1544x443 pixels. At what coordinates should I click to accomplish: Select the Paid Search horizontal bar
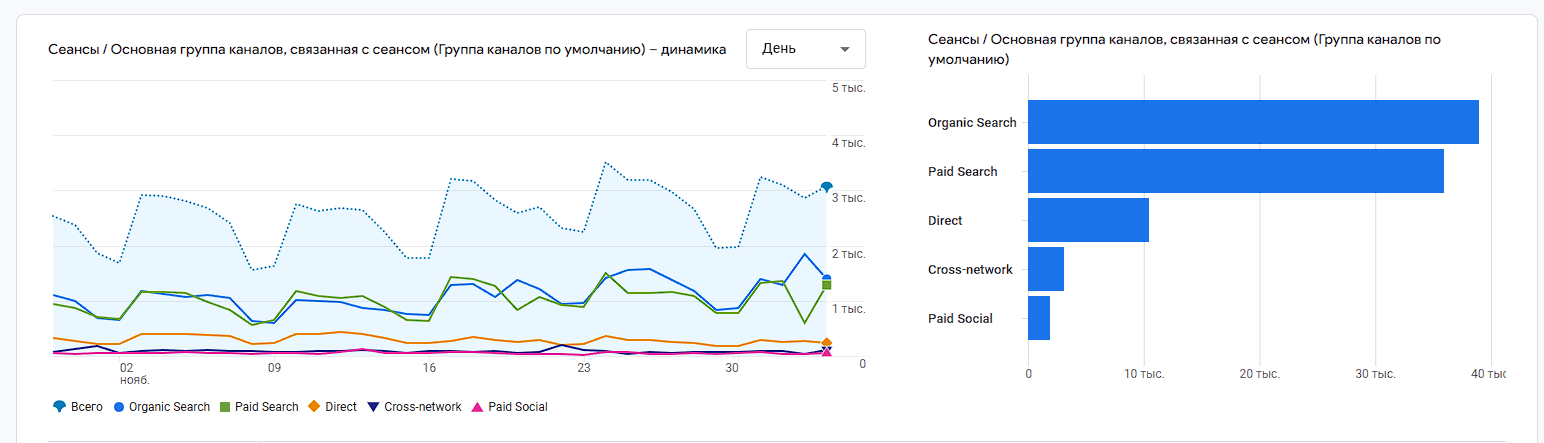pos(1235,171)
